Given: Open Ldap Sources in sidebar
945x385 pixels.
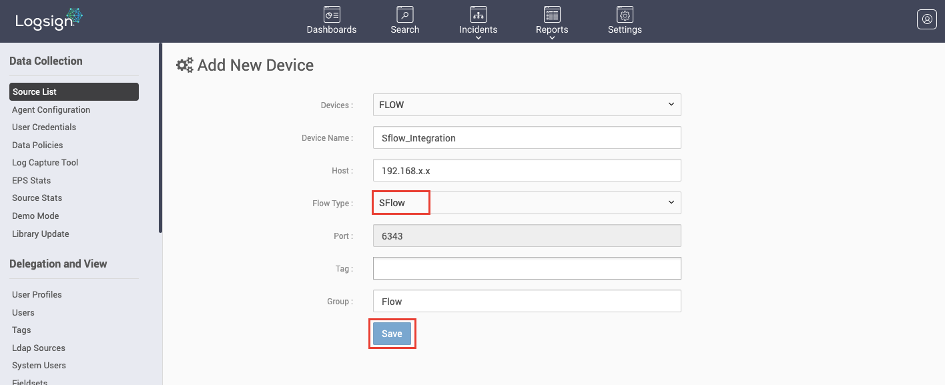Looking at the screenshot, I should (x=39, y=348).
